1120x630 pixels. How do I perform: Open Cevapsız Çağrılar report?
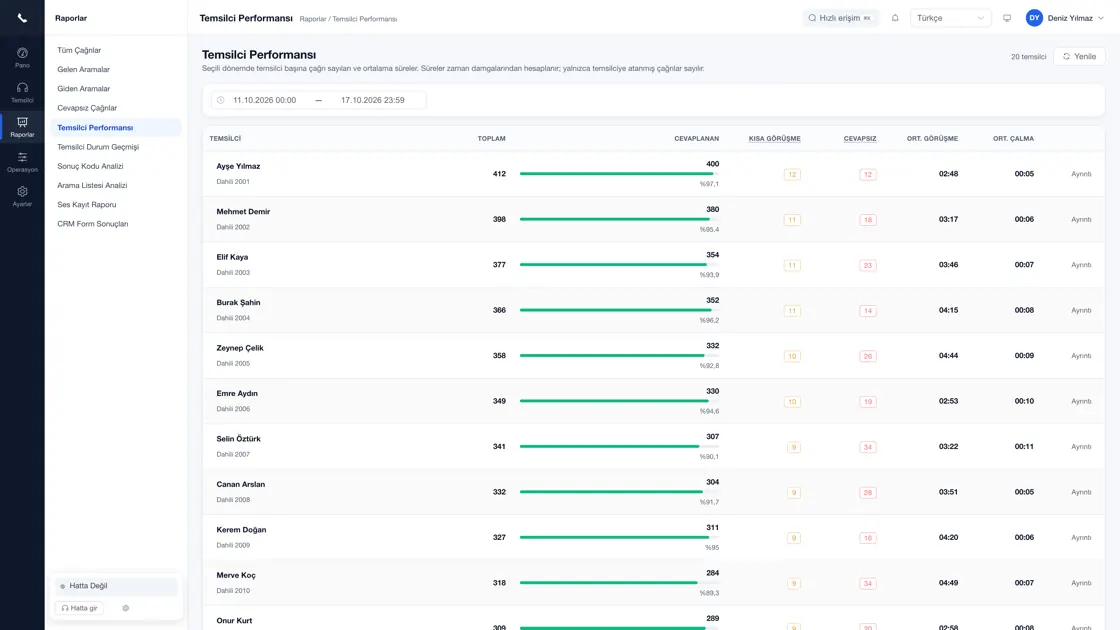[x=87, y=108]
